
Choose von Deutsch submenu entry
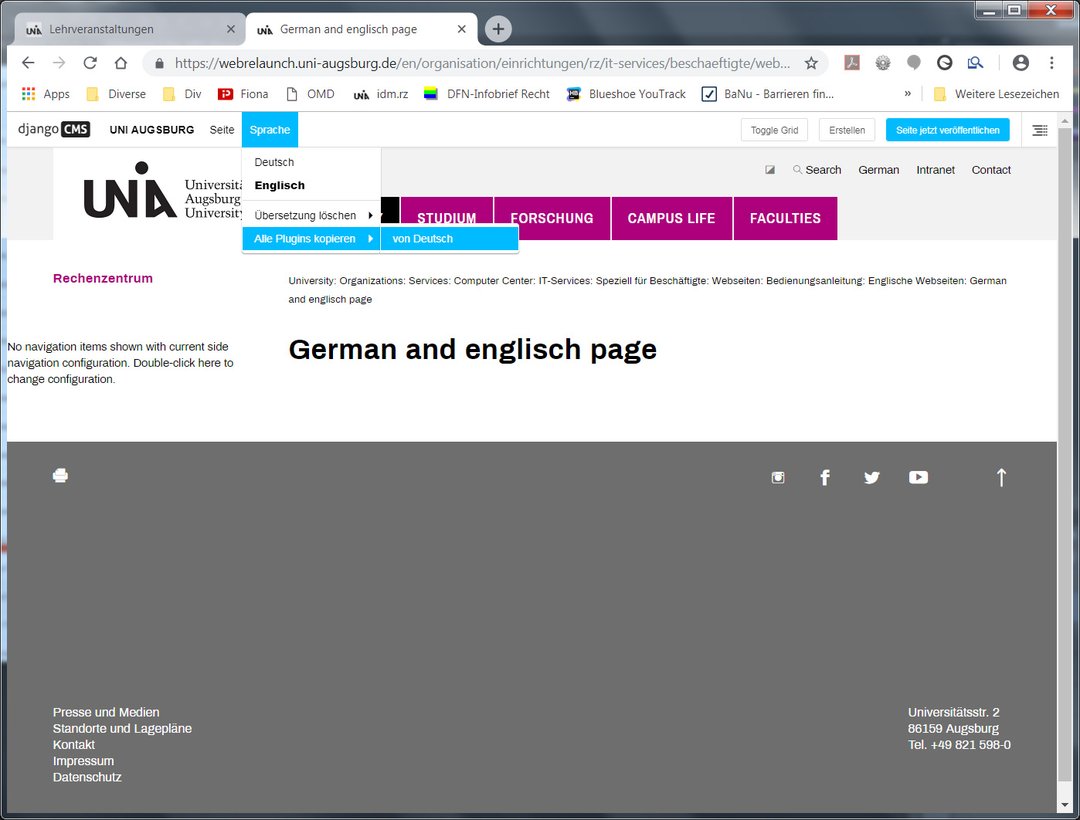[x=449, y=239]
